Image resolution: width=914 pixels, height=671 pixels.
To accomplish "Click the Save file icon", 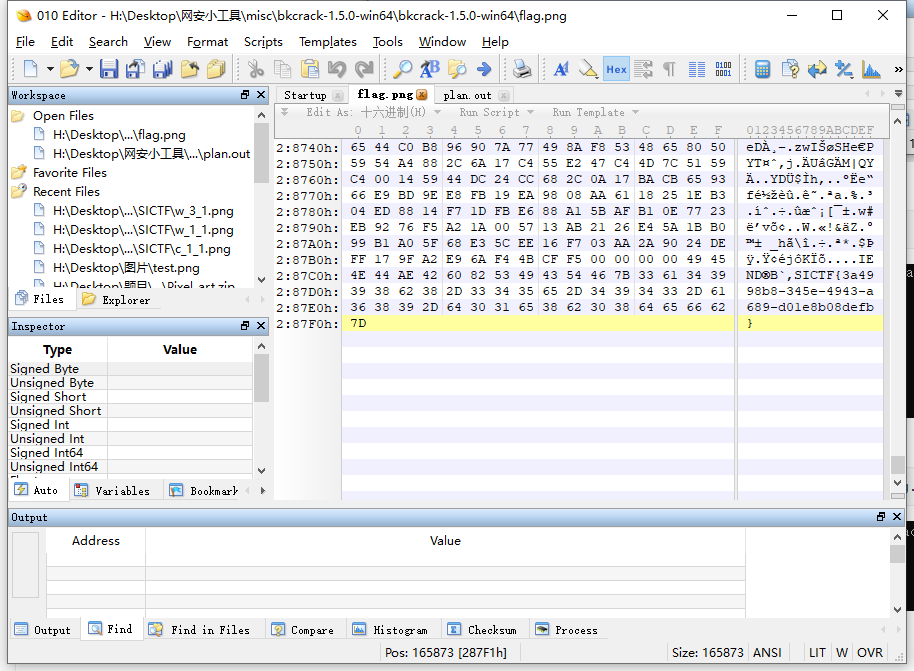I will pos(109,69).
